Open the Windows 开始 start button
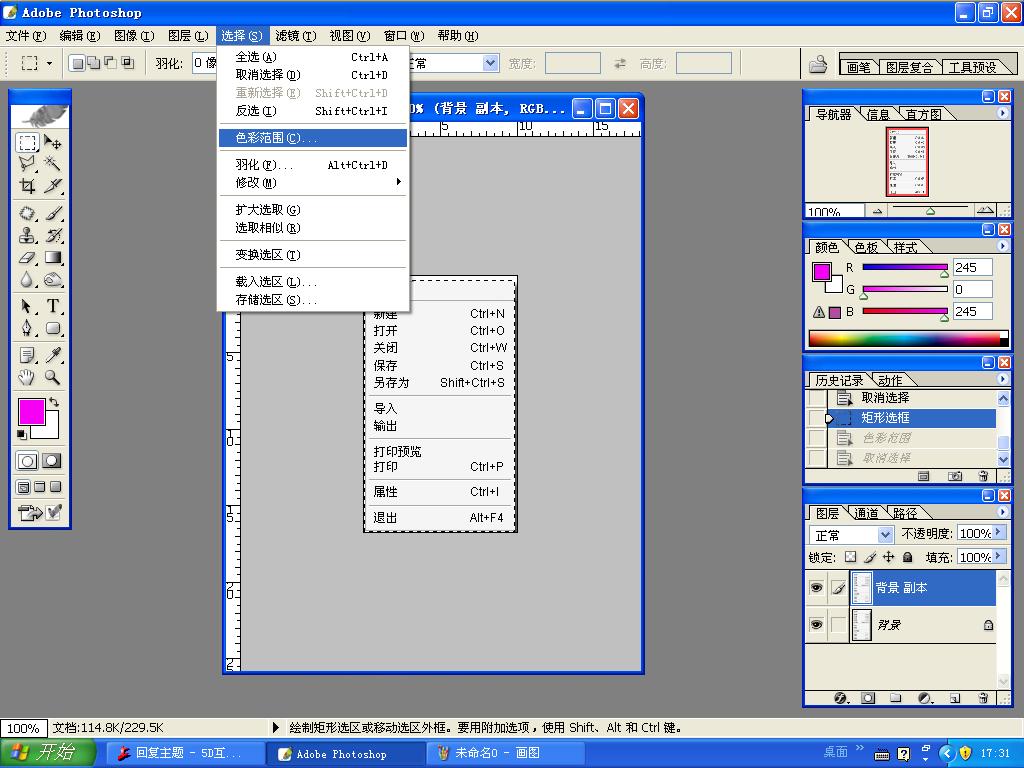The image size is (1024, 768). (x=47, y=752)
